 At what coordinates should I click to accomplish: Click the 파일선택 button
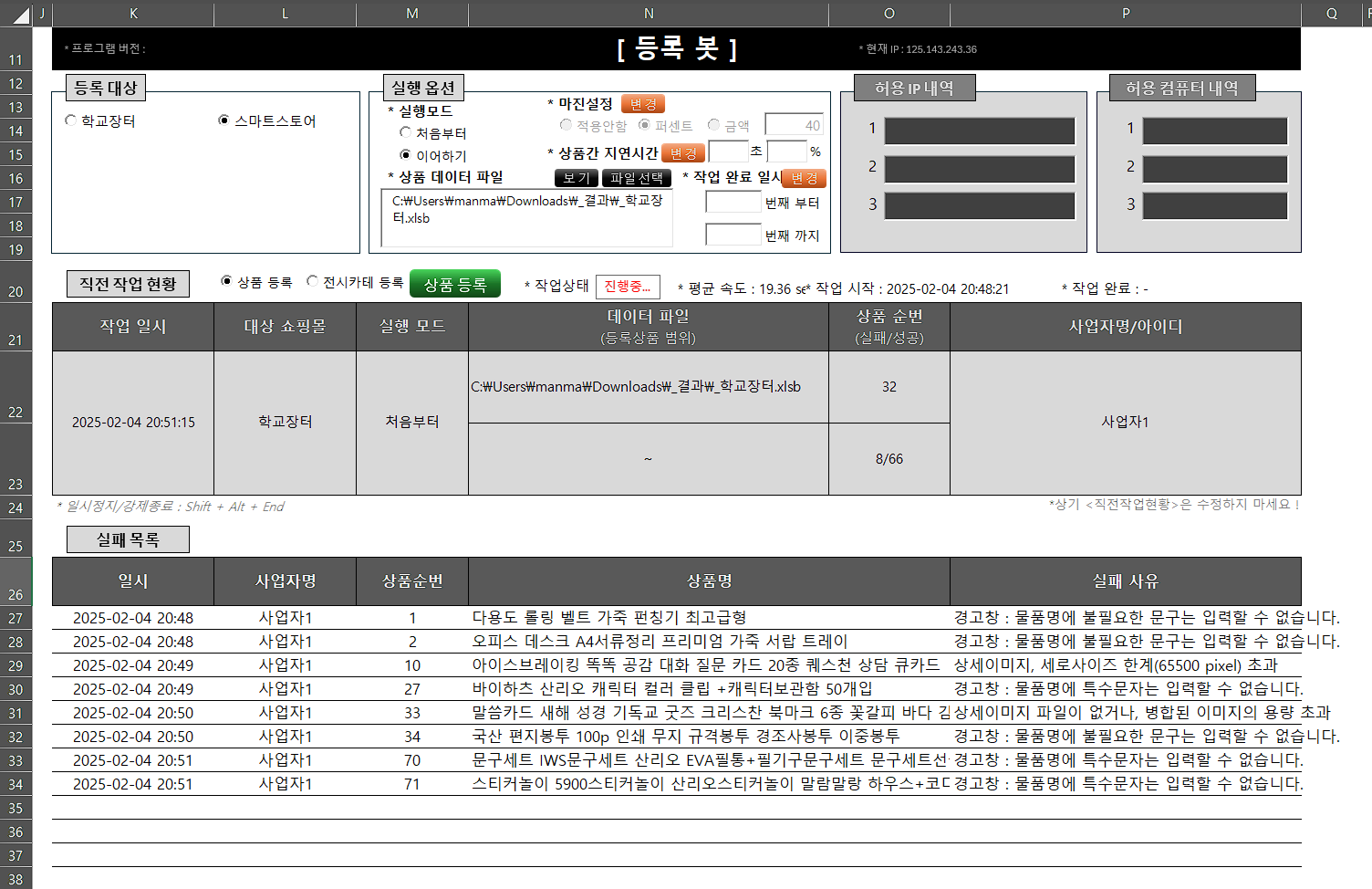(x=636, y=178)
